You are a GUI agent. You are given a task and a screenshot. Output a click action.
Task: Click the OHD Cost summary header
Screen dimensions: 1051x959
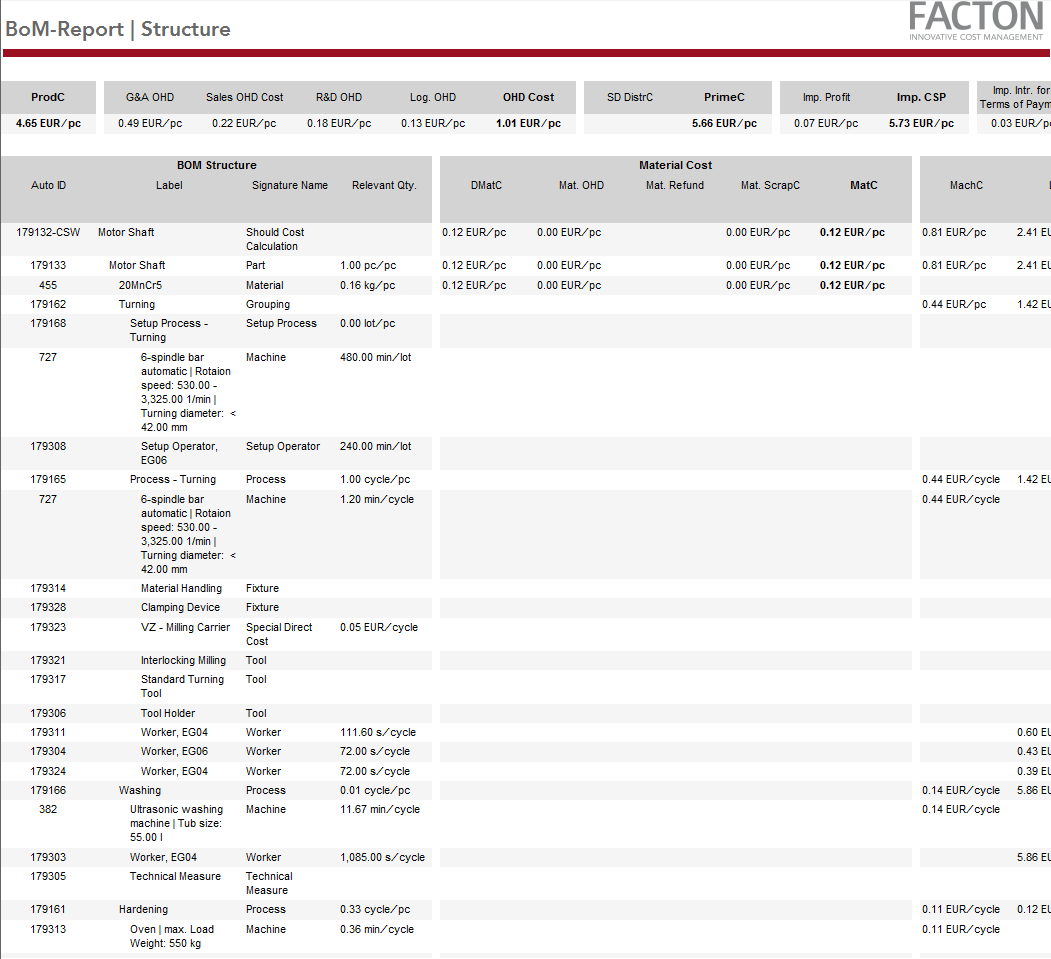coord(528,97)
